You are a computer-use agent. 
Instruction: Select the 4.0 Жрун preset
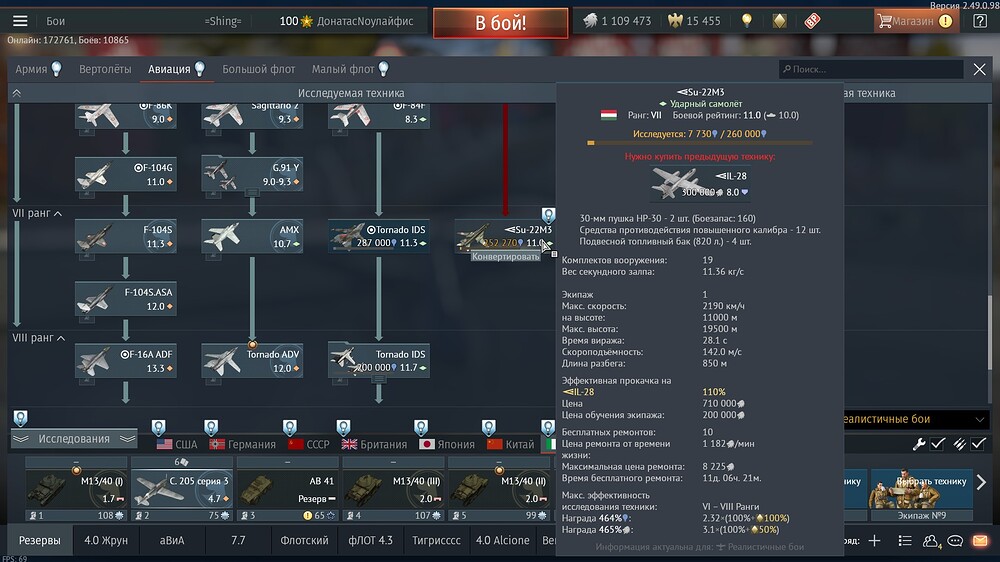point(106,540)
